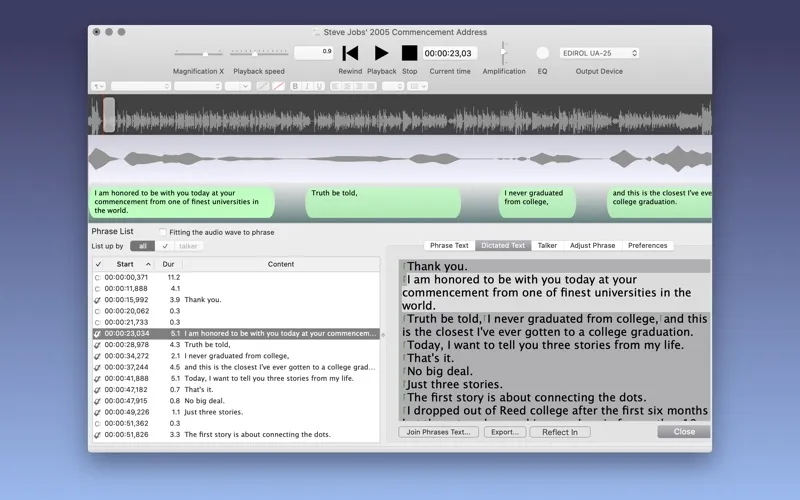800x500 pixels.
Task: Open the typeface style dropdown
Action: (x=197, y=86)
